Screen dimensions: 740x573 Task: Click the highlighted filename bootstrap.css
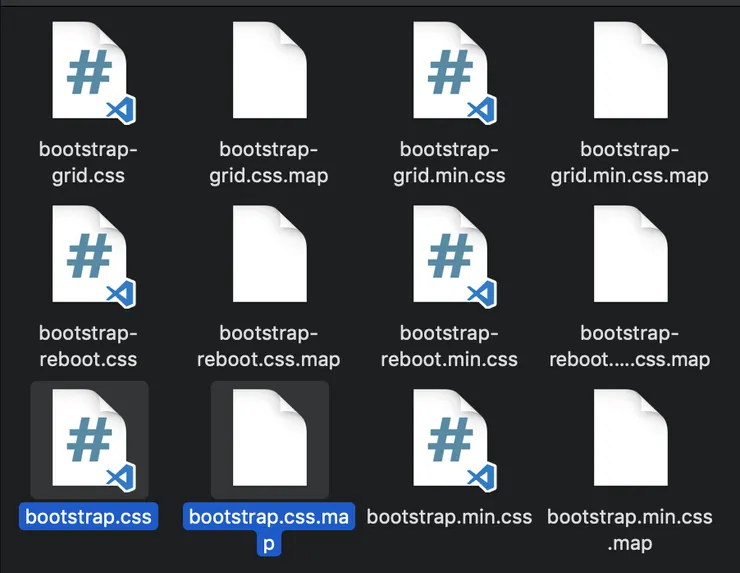pos(88,516)
